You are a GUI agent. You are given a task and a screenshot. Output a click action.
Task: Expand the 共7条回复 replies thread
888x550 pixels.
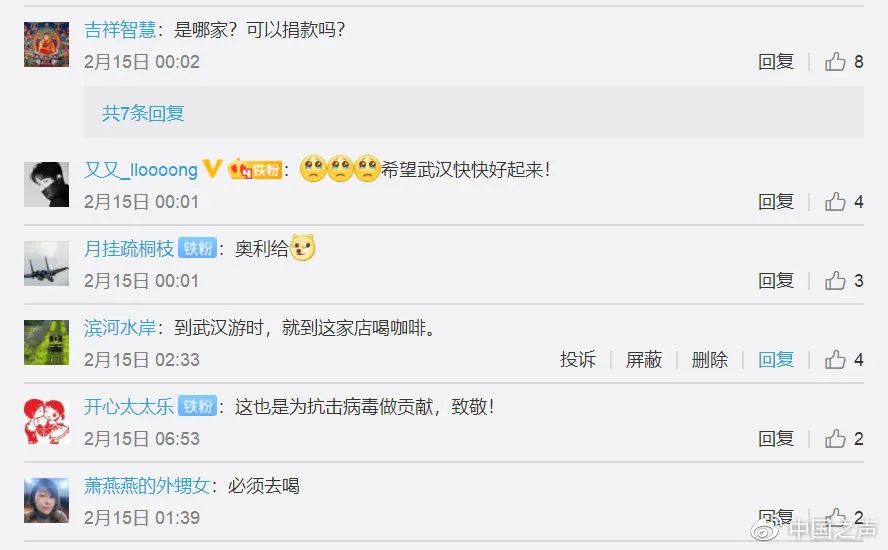click(x=143, y=113)
